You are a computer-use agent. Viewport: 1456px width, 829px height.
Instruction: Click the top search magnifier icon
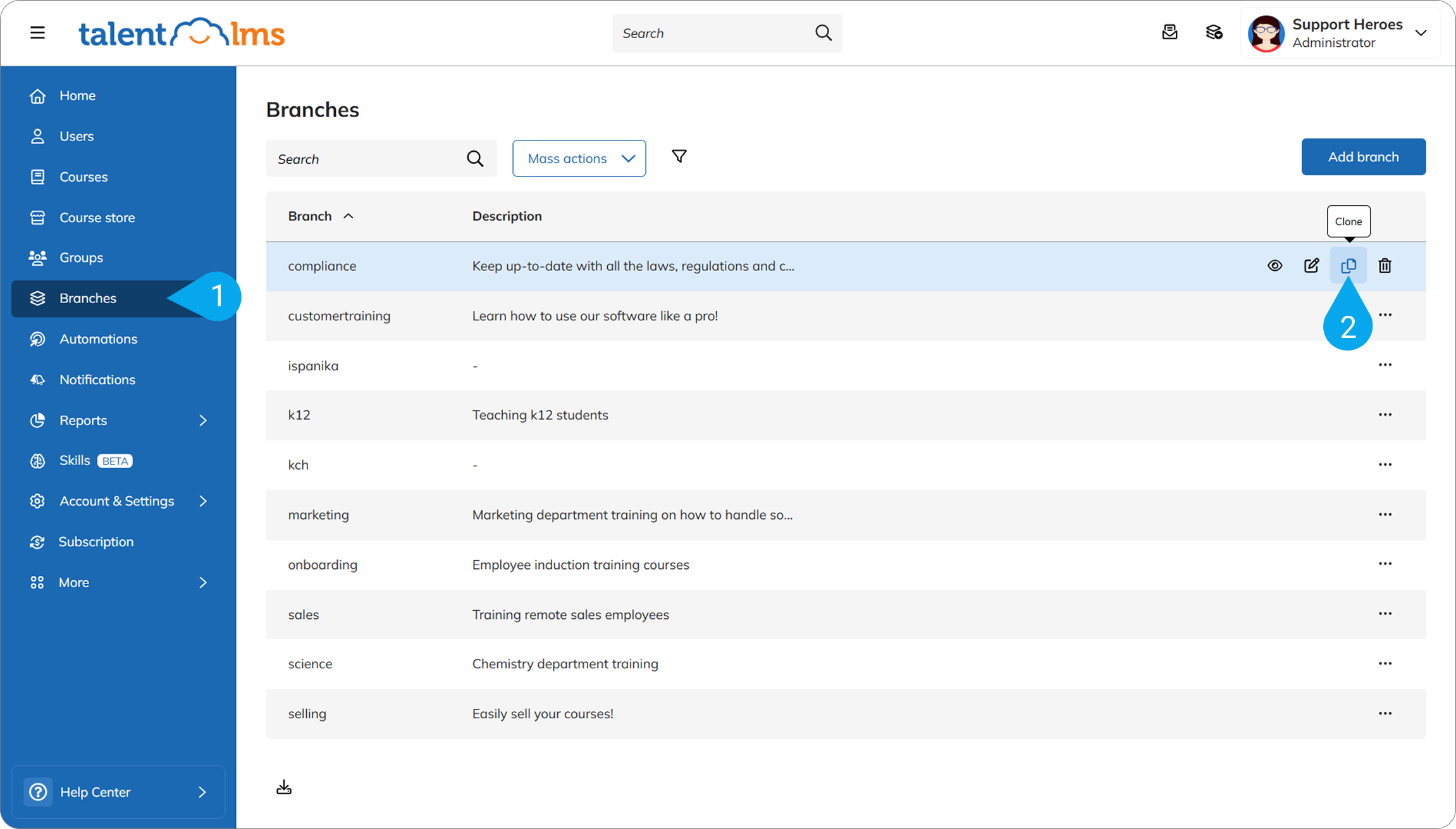click(823, 32)
